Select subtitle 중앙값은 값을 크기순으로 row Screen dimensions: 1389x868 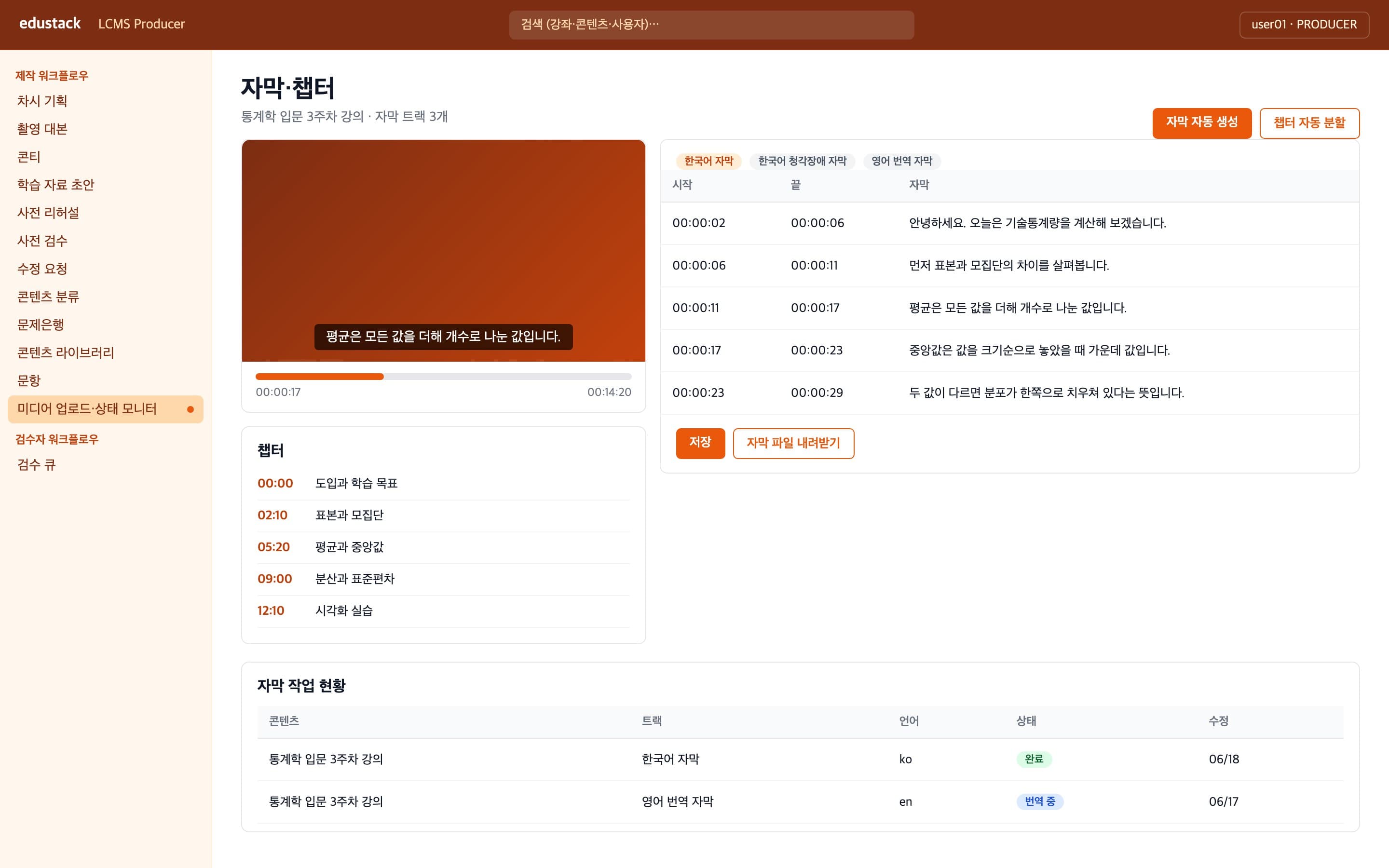tap(1009, 351)
